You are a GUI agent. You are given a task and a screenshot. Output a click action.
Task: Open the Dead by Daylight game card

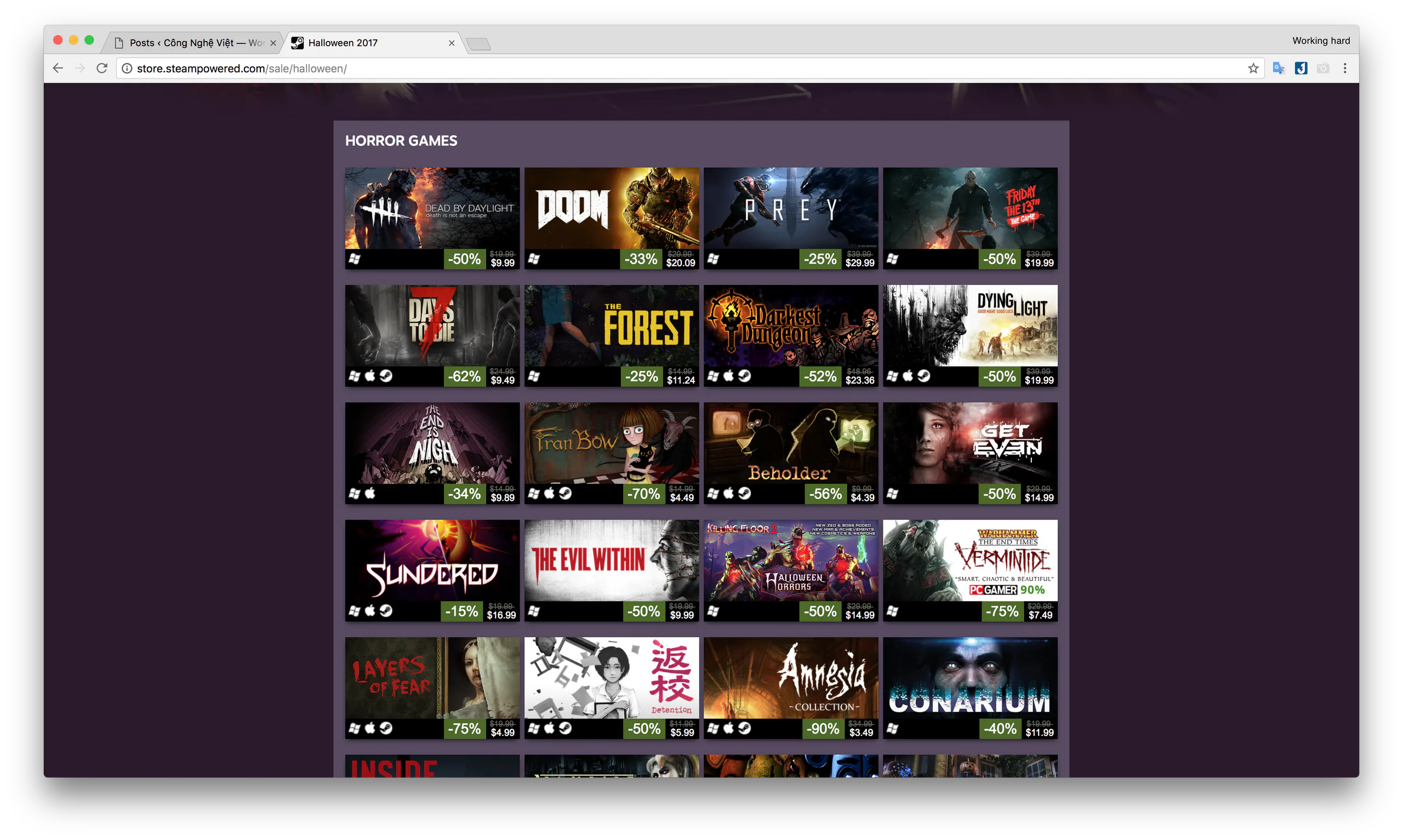432,219
